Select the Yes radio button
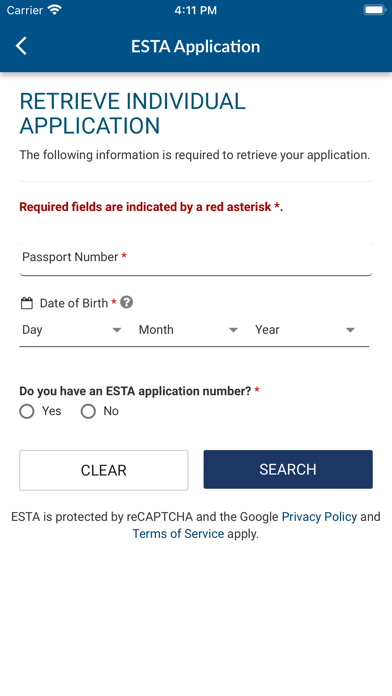 [x=27, y=411]
